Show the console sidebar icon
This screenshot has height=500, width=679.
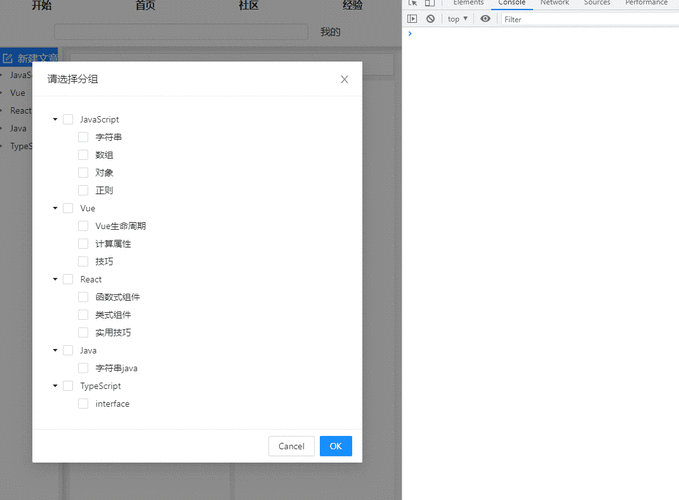[x=412, y=19]
